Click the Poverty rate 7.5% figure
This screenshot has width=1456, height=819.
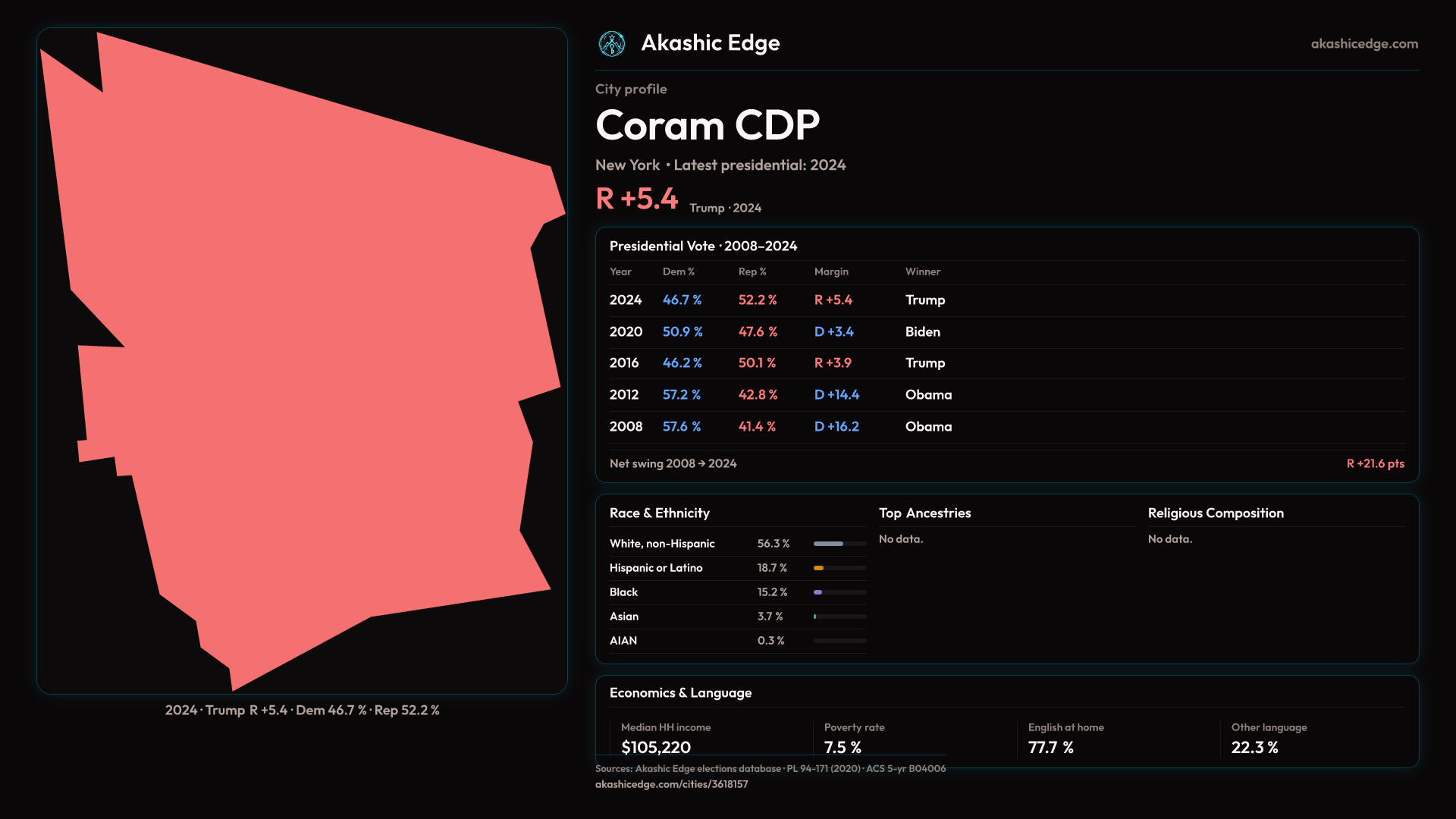pyautogui.click(x=843, y=747)
